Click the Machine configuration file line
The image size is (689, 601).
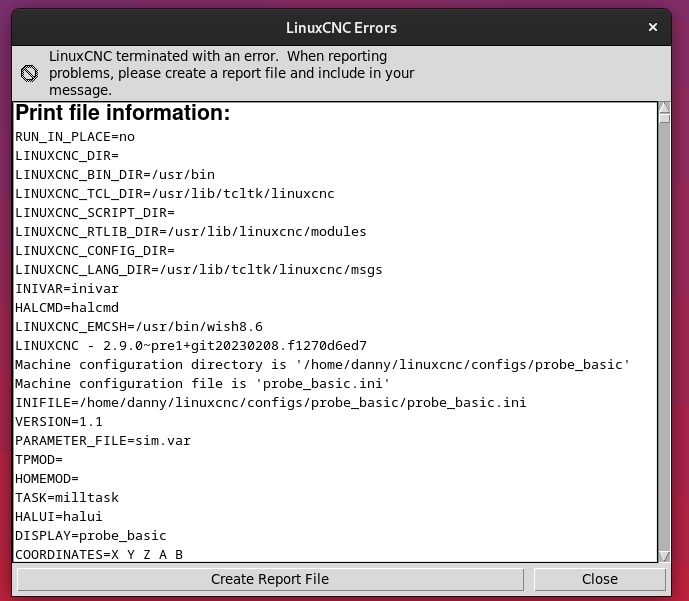tap(203, 384)
